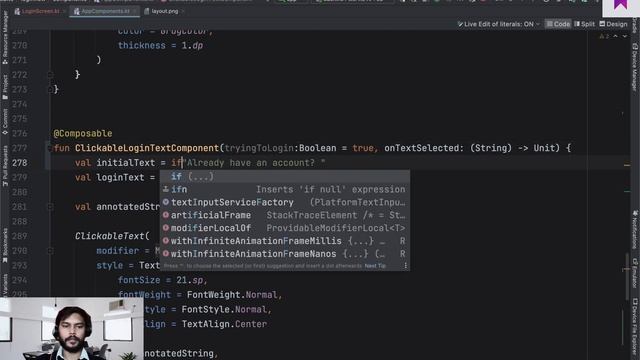Open the Bookmarks tool window
Viewport: 640px width, 360px height.
click(5, 245)
